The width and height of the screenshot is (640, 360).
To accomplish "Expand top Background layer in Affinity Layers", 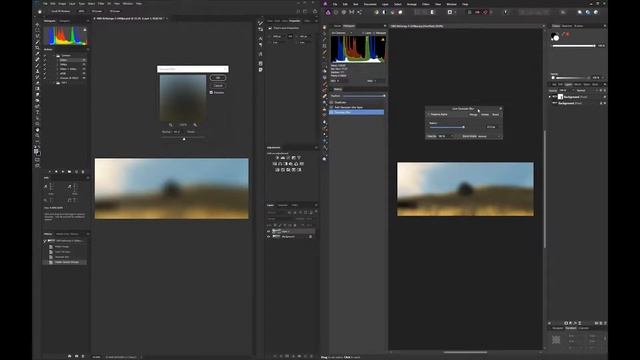I will pyautogui.click(x=550, y=97).
